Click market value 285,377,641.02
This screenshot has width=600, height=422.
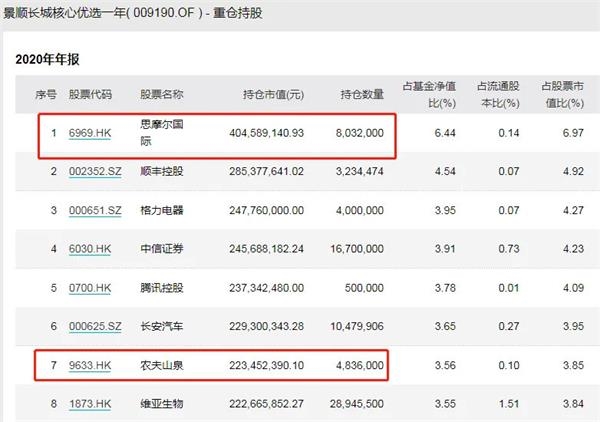(x=267, y=171)
